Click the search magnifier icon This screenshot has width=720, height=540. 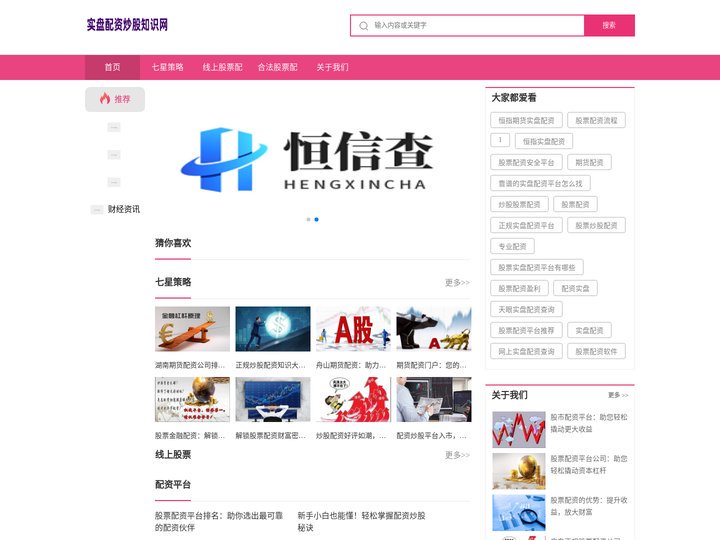coord(363,26)
